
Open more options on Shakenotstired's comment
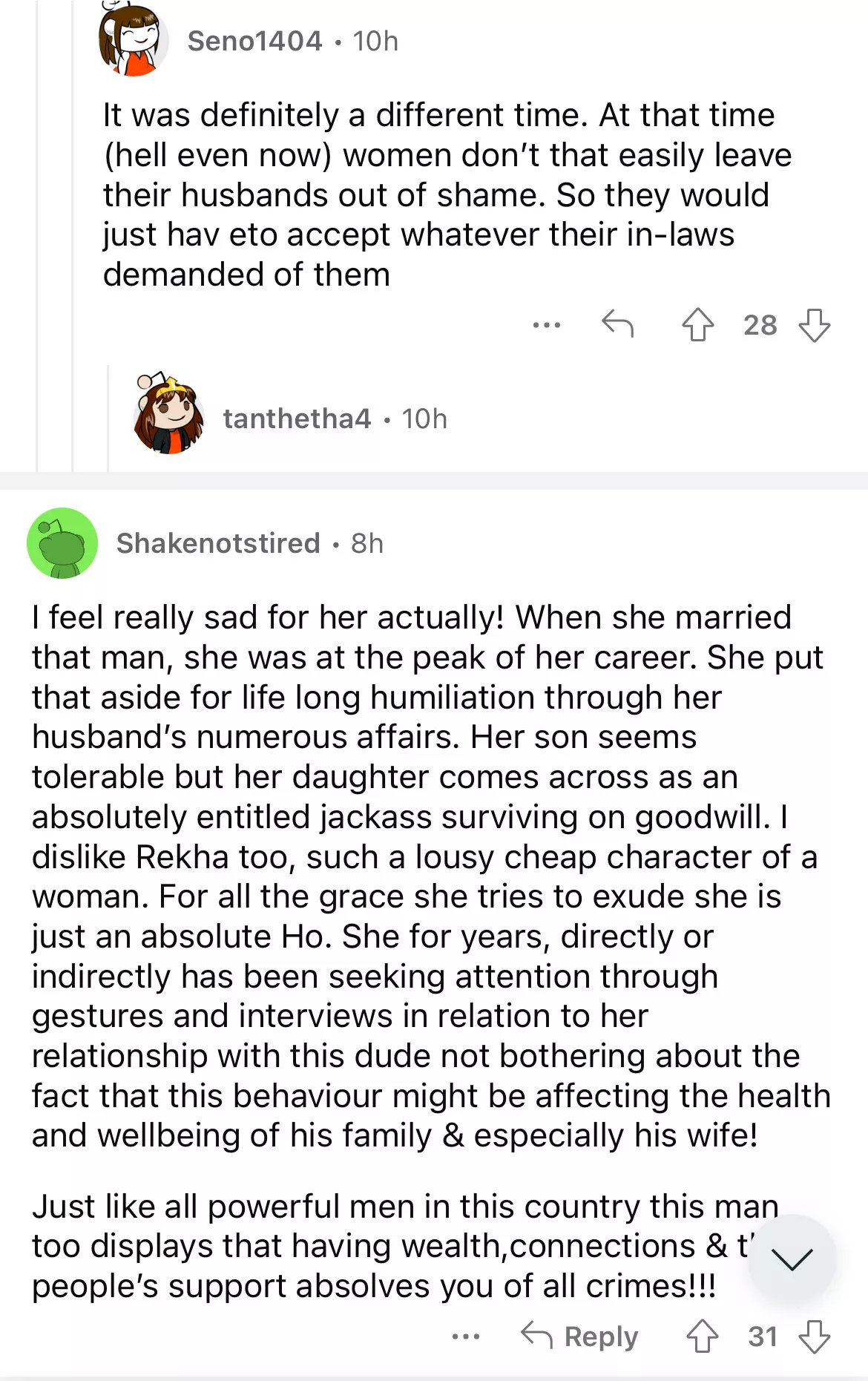(x=466, y=1336)
